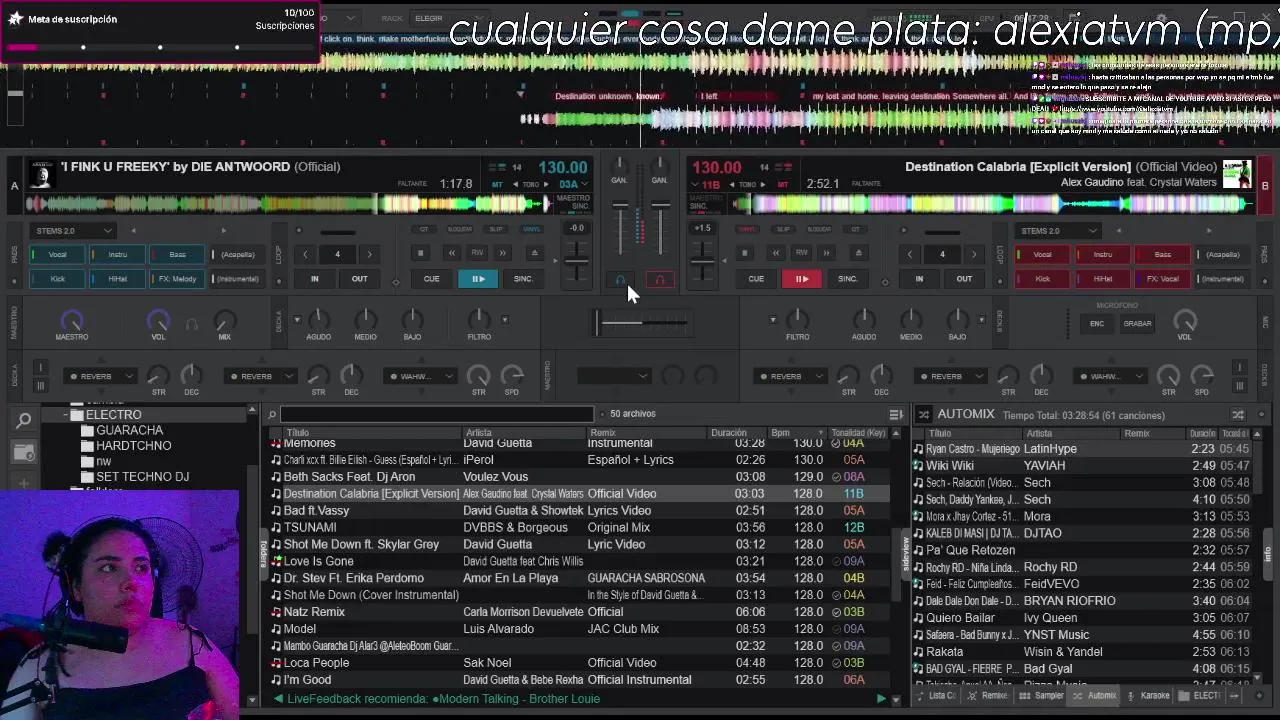Click deck A volume fader
1280x720 pixels.
(x=621, y=230)
